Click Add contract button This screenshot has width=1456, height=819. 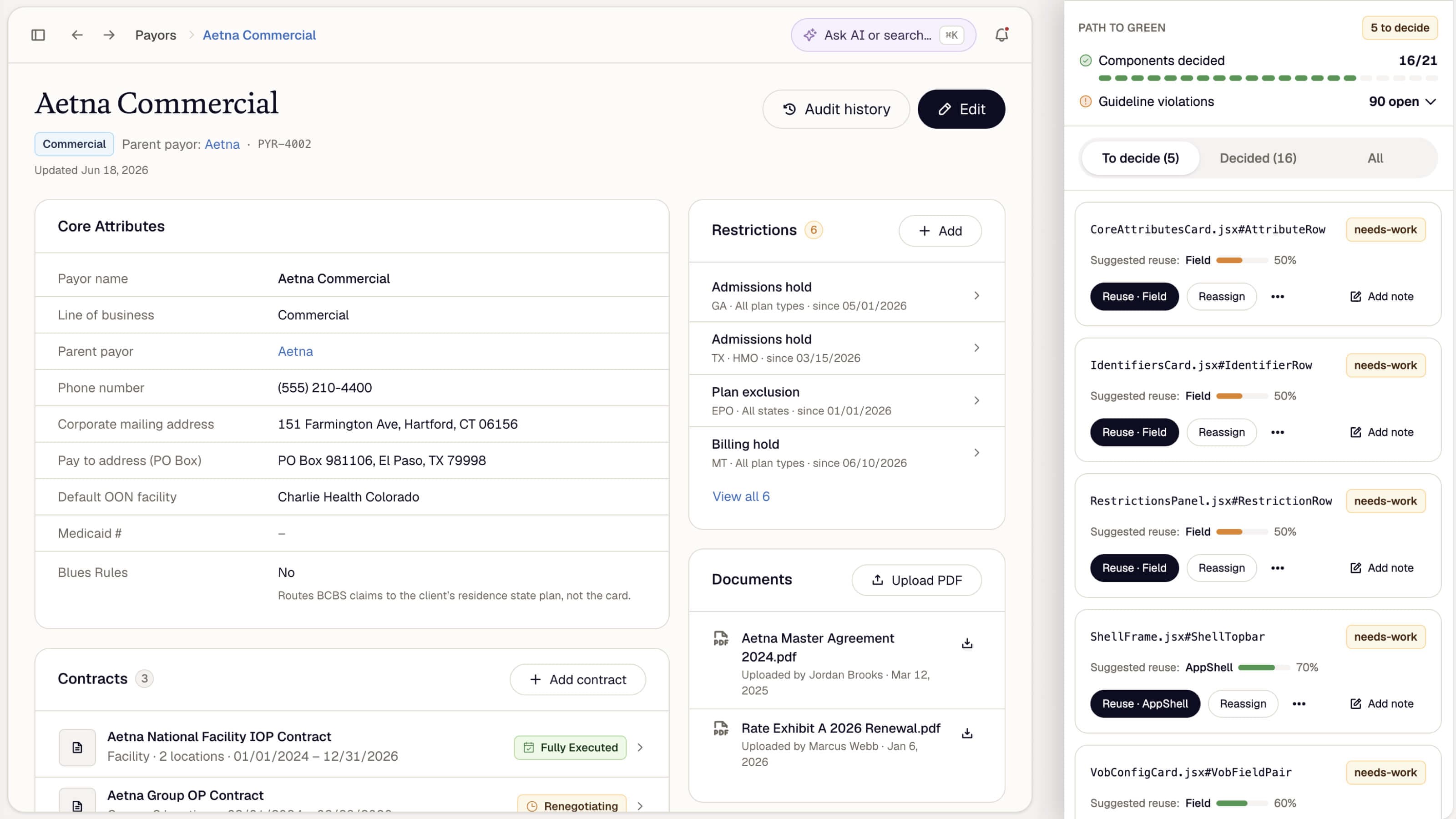pyautogui.click(x=578, y=679)
